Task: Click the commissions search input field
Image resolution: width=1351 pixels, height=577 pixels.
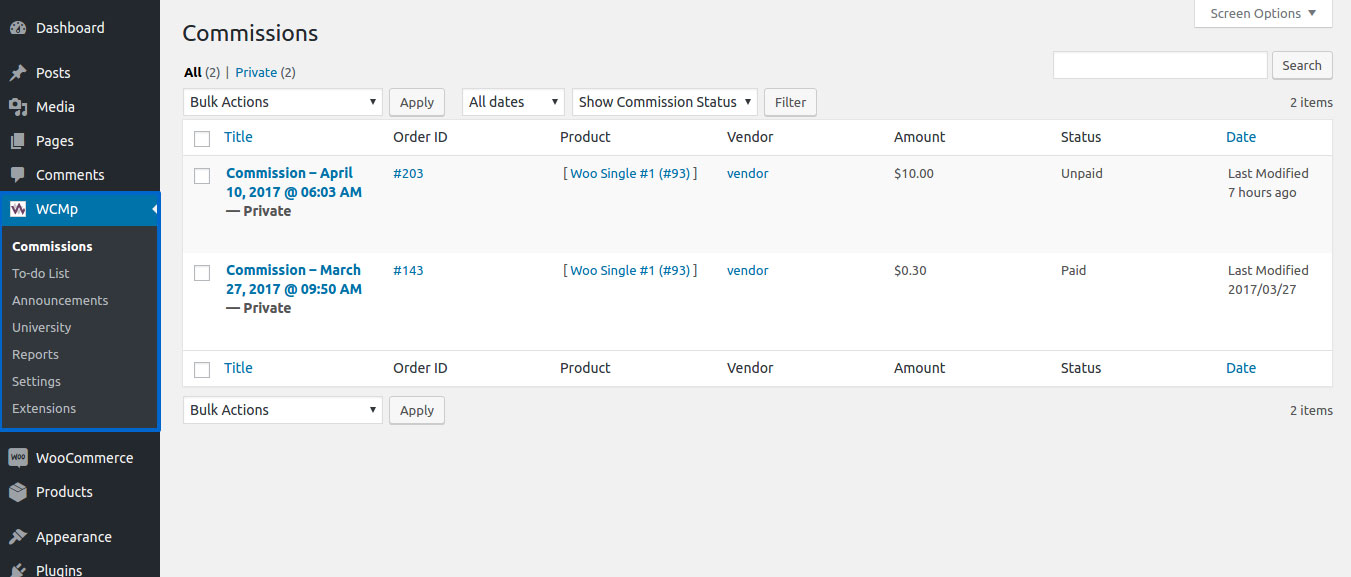Action: pyautogui.click(x=1160, y=65)
